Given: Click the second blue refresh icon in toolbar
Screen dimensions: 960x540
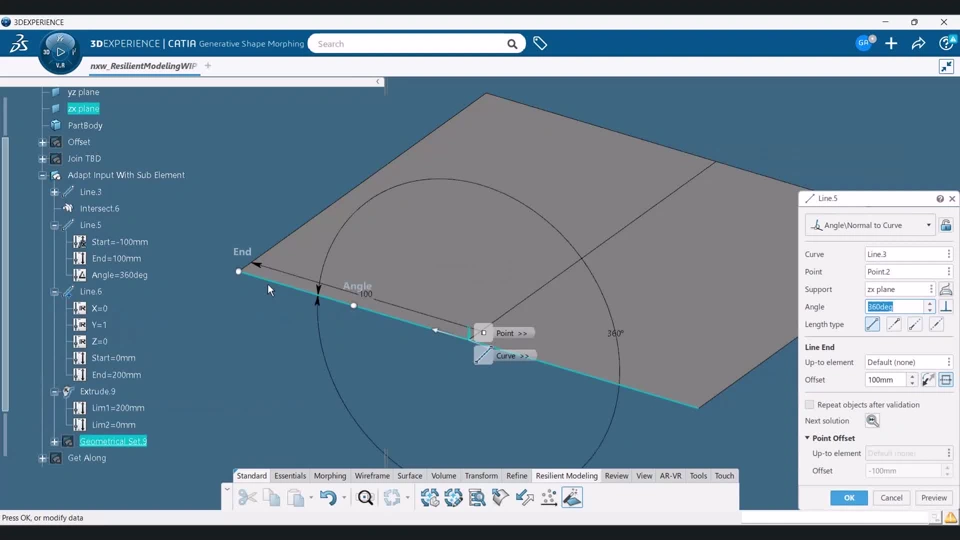Looking at the screenshot, I should [x=453, y=497].
